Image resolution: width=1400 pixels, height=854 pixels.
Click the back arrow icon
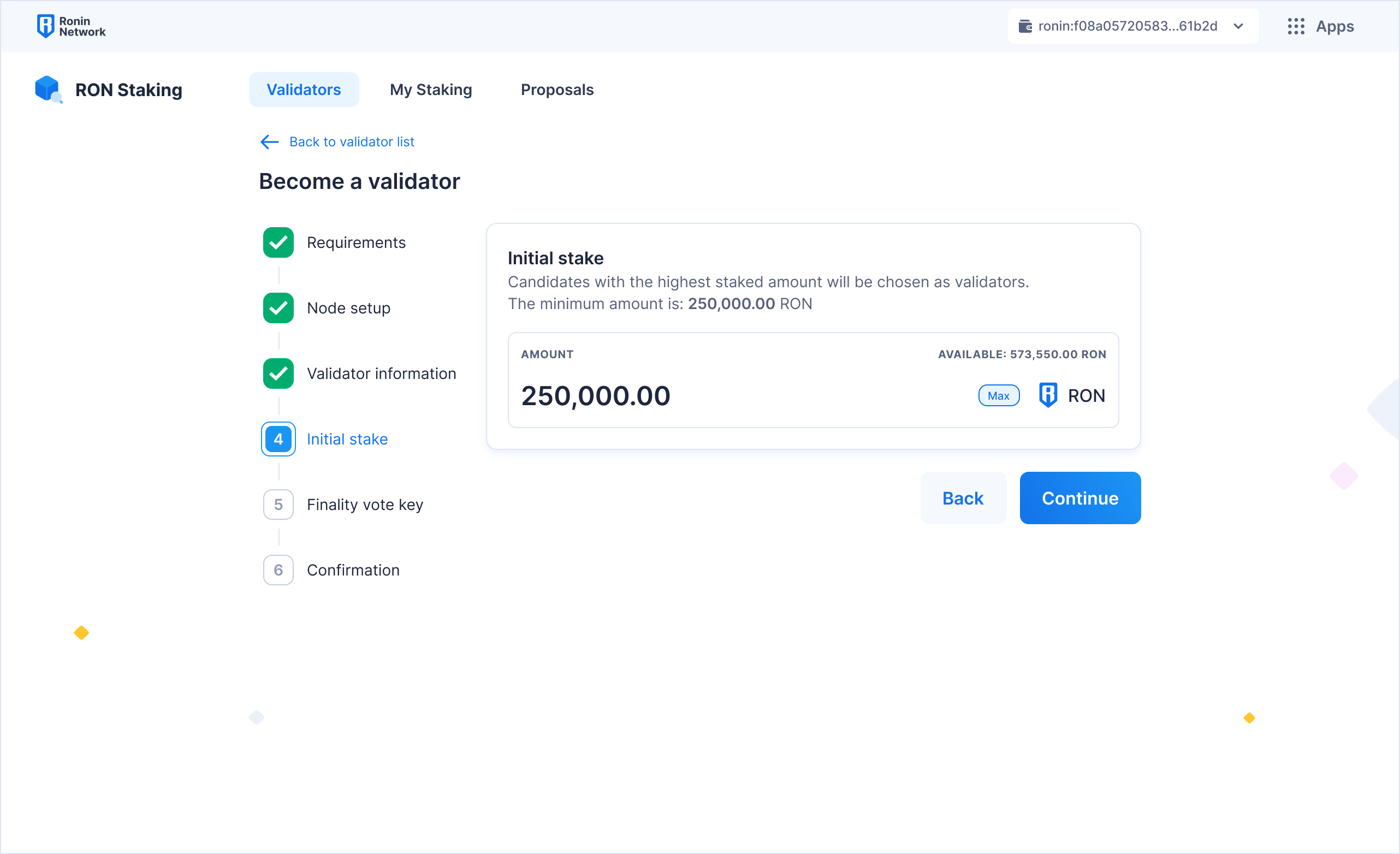(269, 141)
